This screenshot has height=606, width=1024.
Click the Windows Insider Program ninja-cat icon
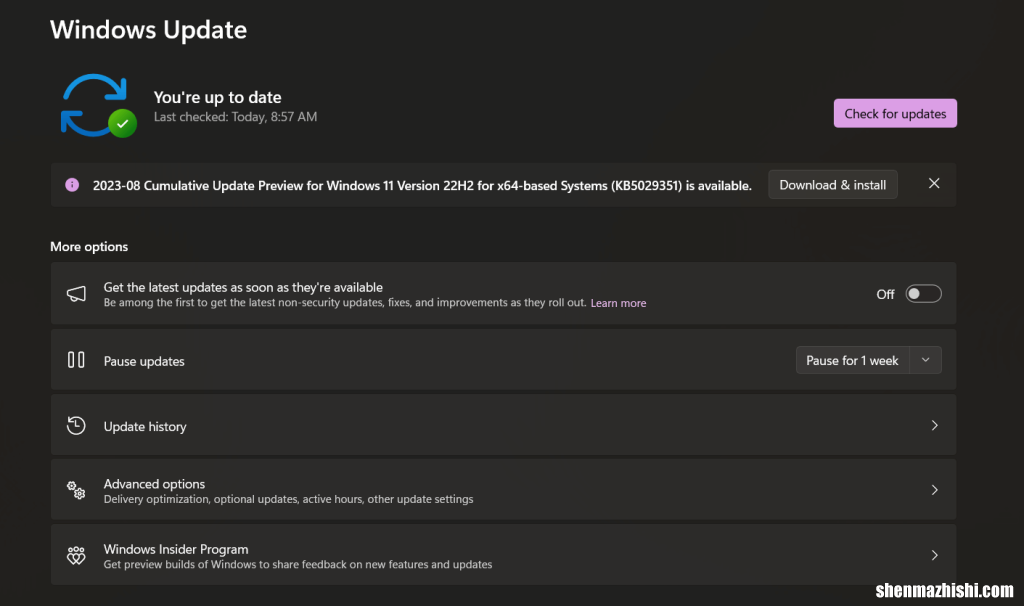(x=76, y=555)
